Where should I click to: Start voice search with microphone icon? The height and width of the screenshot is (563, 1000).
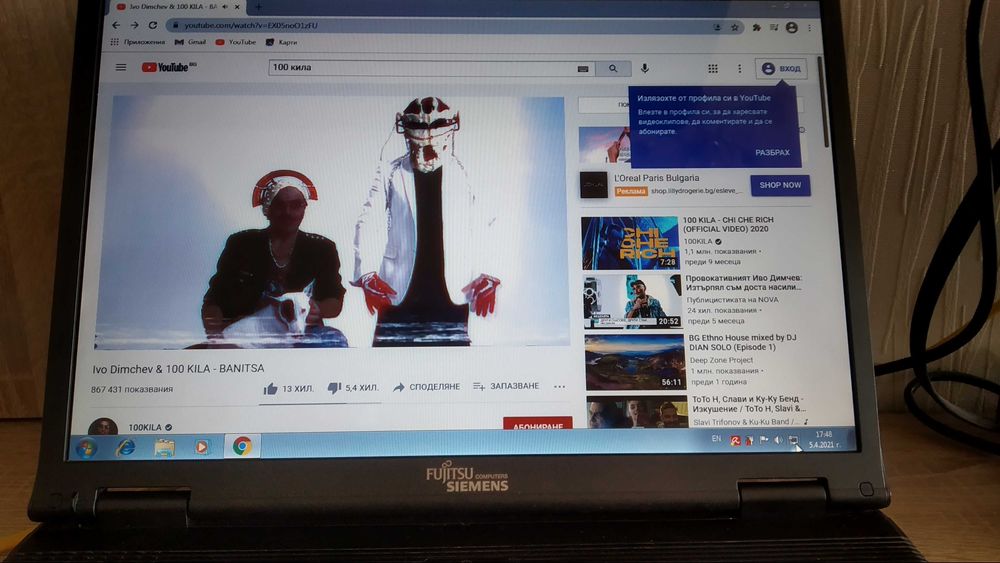pyautogui.click(x=645, y=68)
